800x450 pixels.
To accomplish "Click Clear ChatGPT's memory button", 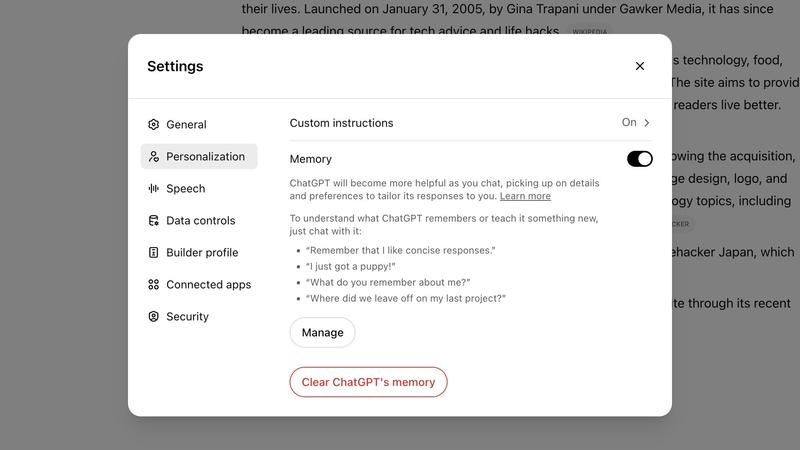I will tap(368, 382).
